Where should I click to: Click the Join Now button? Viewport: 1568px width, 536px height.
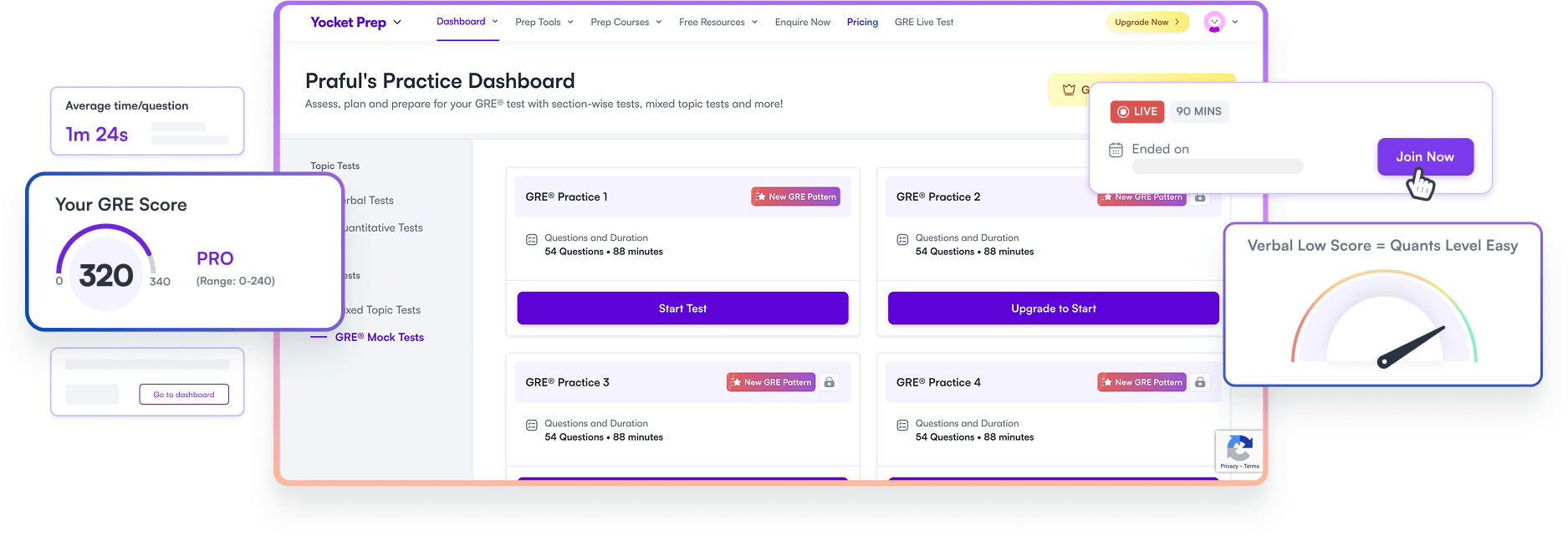[x=1425, y=157]
